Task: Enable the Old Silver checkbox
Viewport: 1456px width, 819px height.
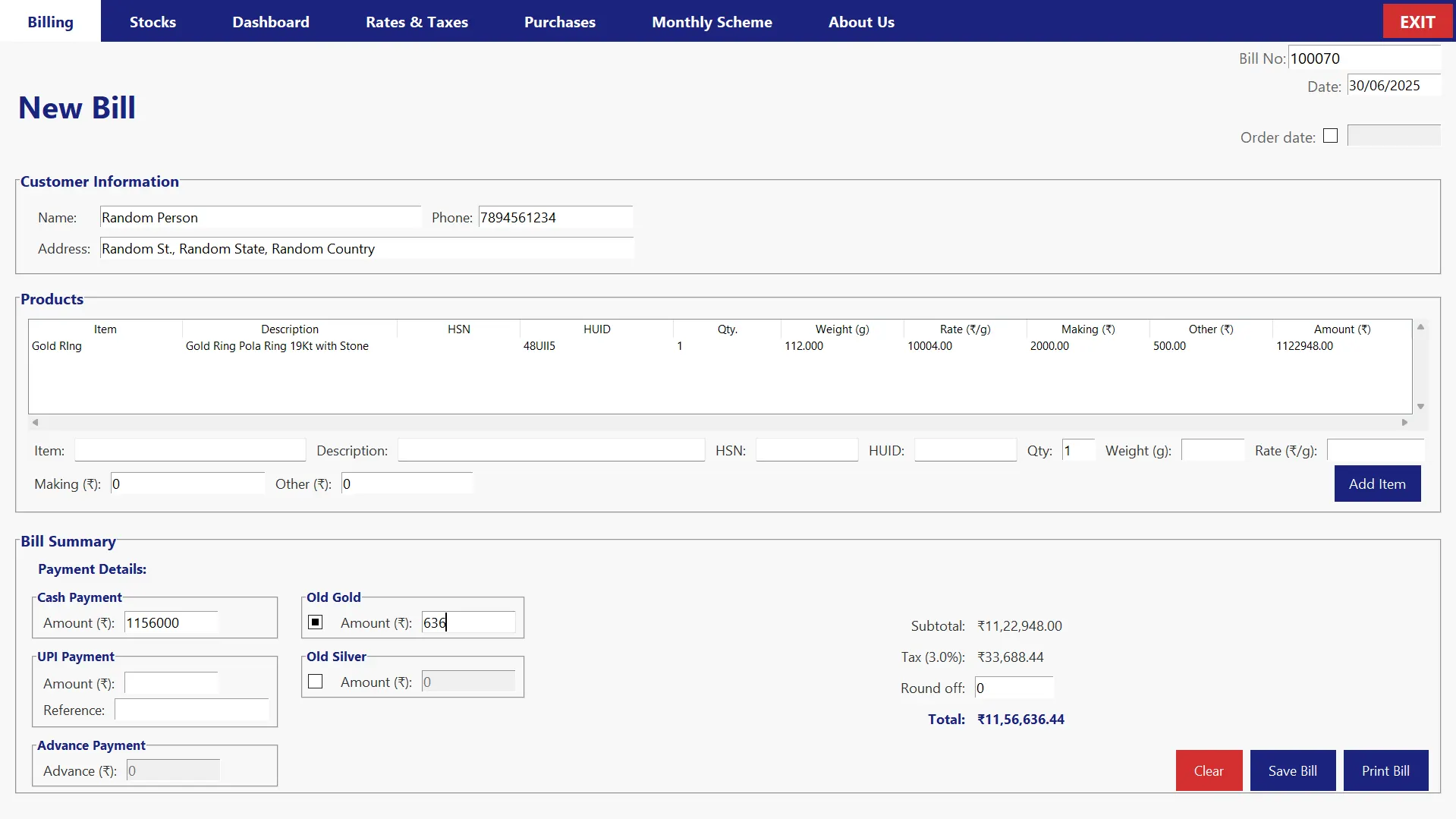Action: click(x=316, y=682)
